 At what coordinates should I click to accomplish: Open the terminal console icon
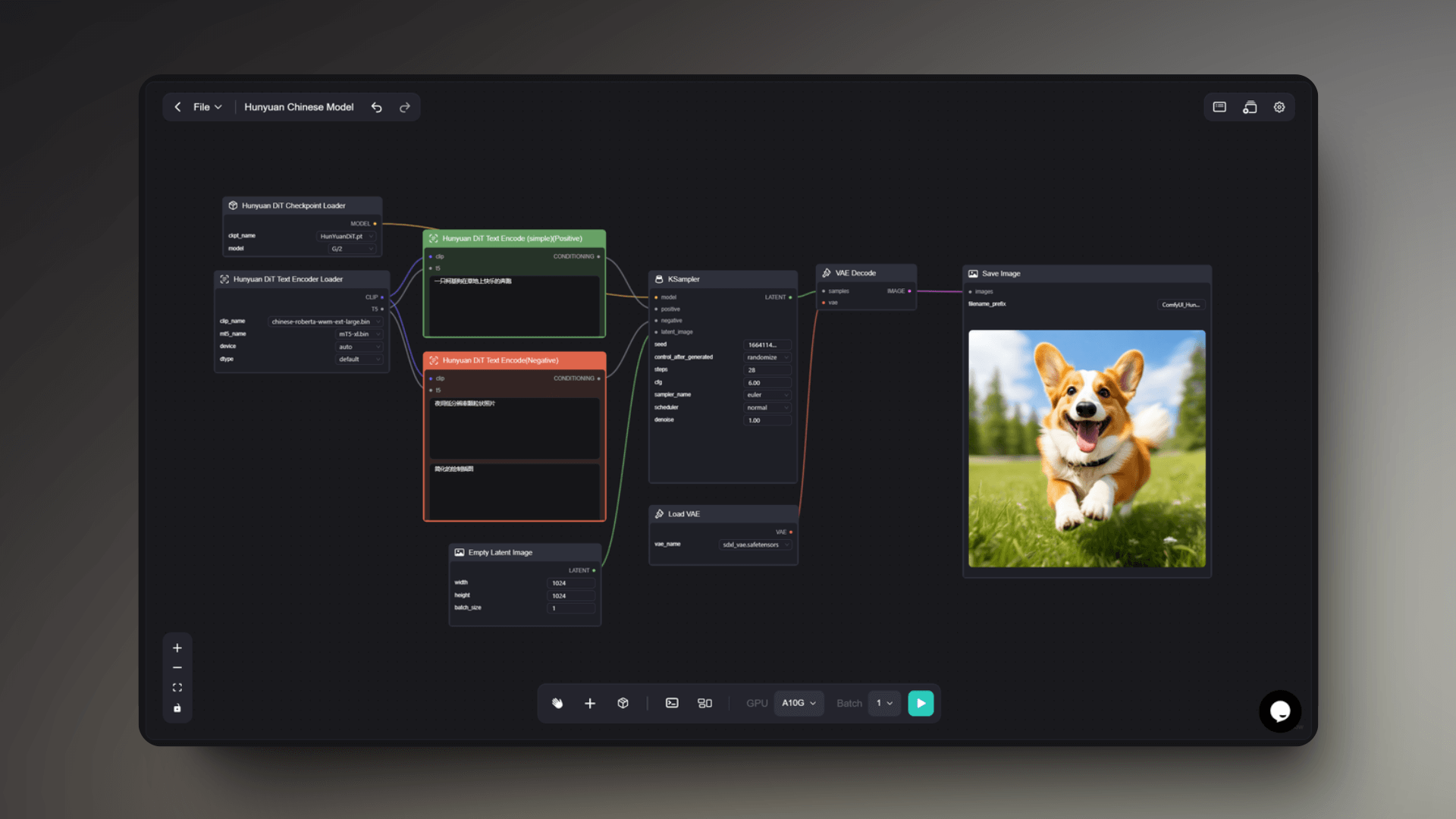pos(672,703)
